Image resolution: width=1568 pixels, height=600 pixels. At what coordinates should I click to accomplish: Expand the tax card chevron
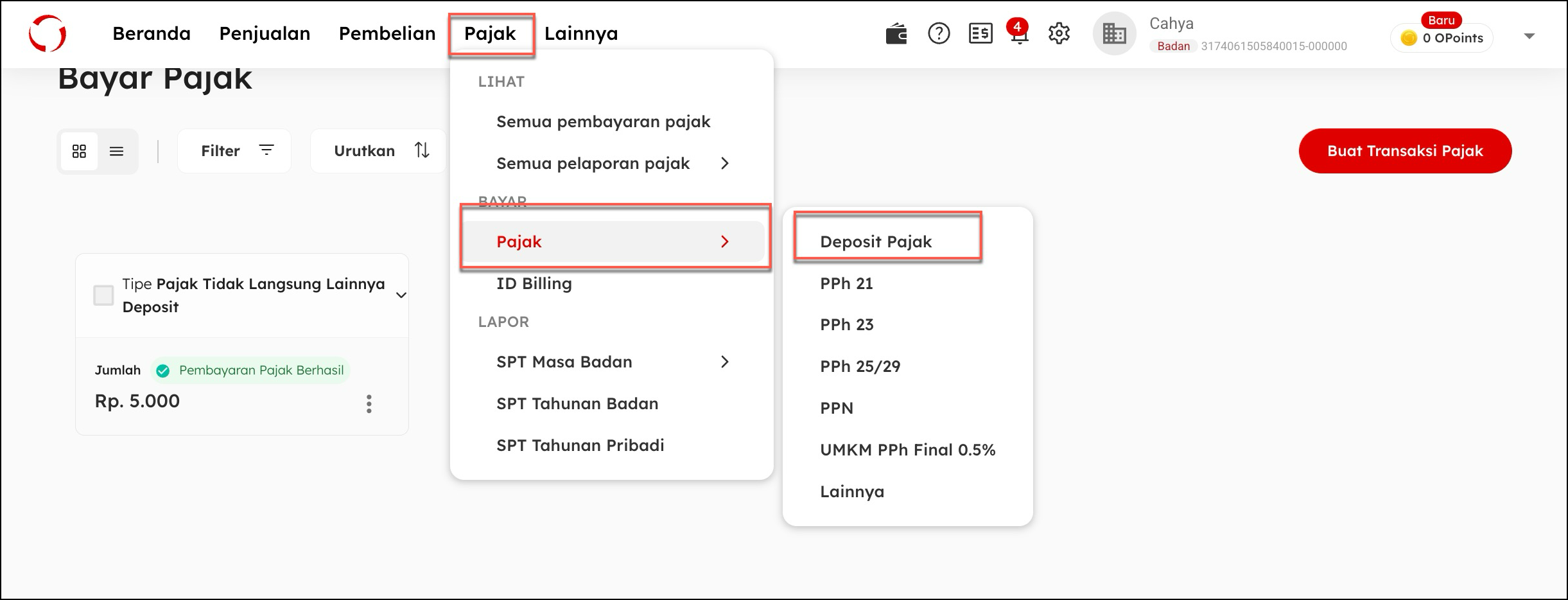tap(401, 296)
